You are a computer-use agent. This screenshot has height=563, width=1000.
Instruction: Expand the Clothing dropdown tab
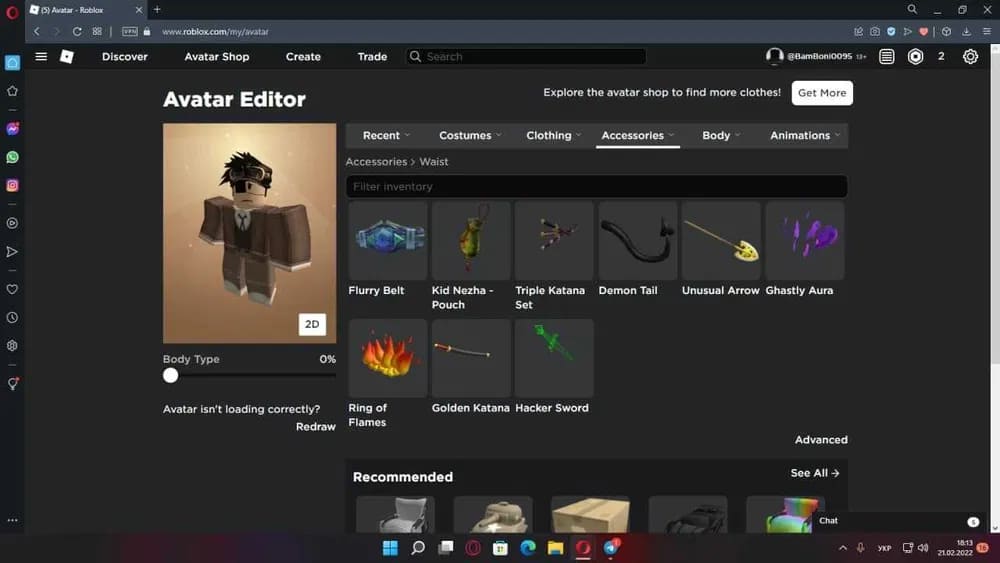[x=553, y=135]
